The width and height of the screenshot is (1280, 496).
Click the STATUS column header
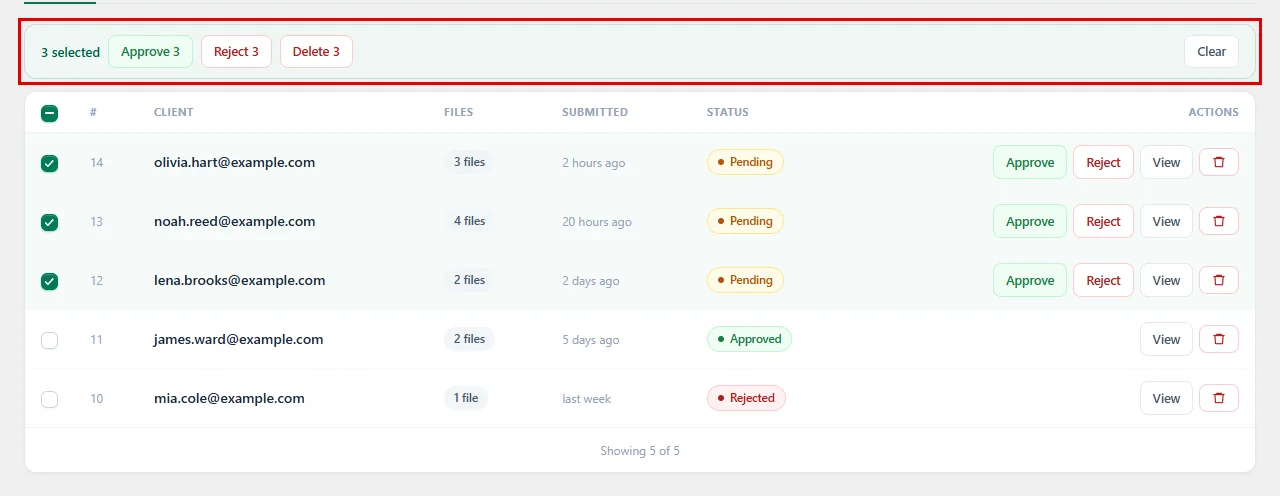728,112
